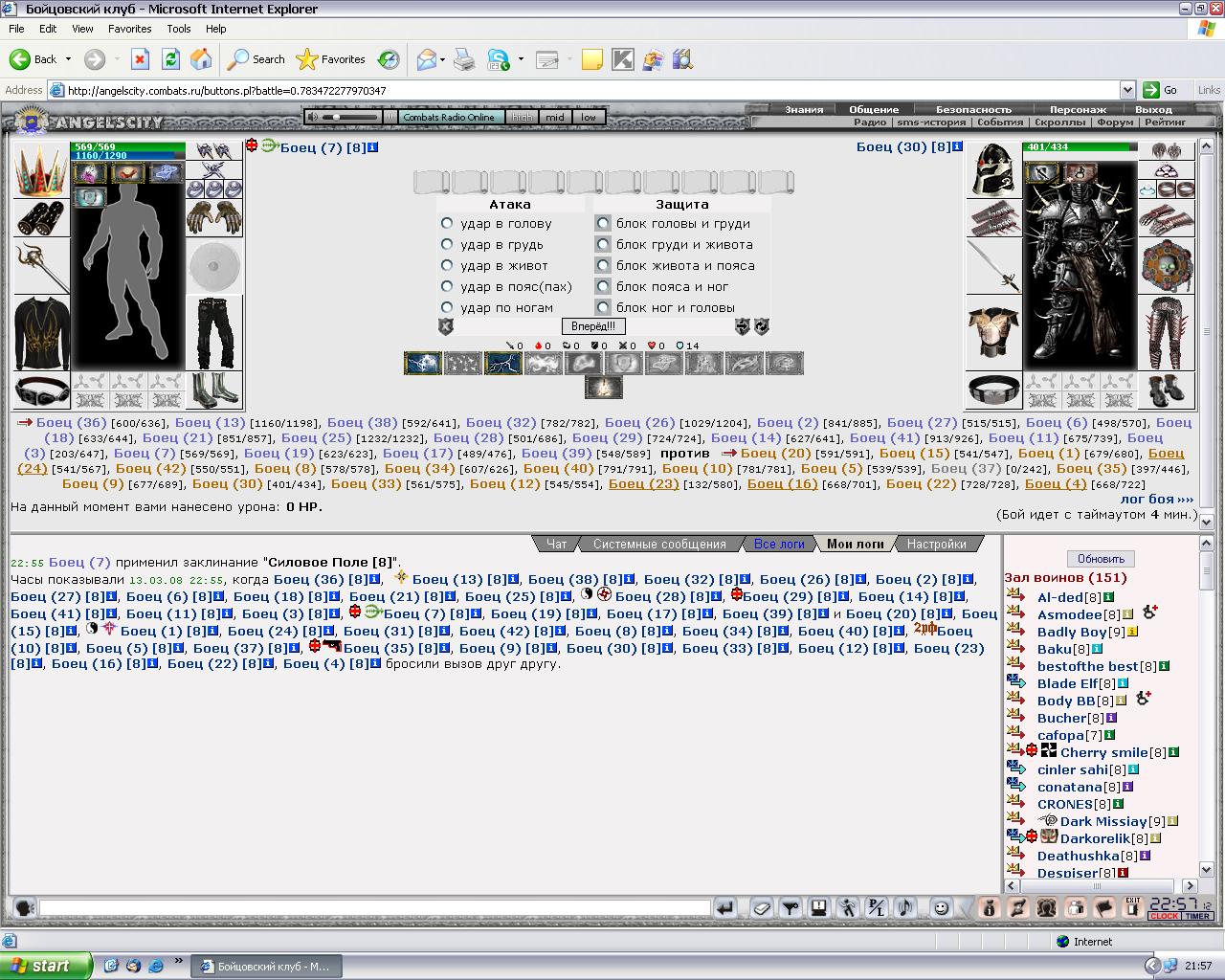1225x980 pixels.
Task: Select attack option удар по ногам
Action: coord(447,307)
